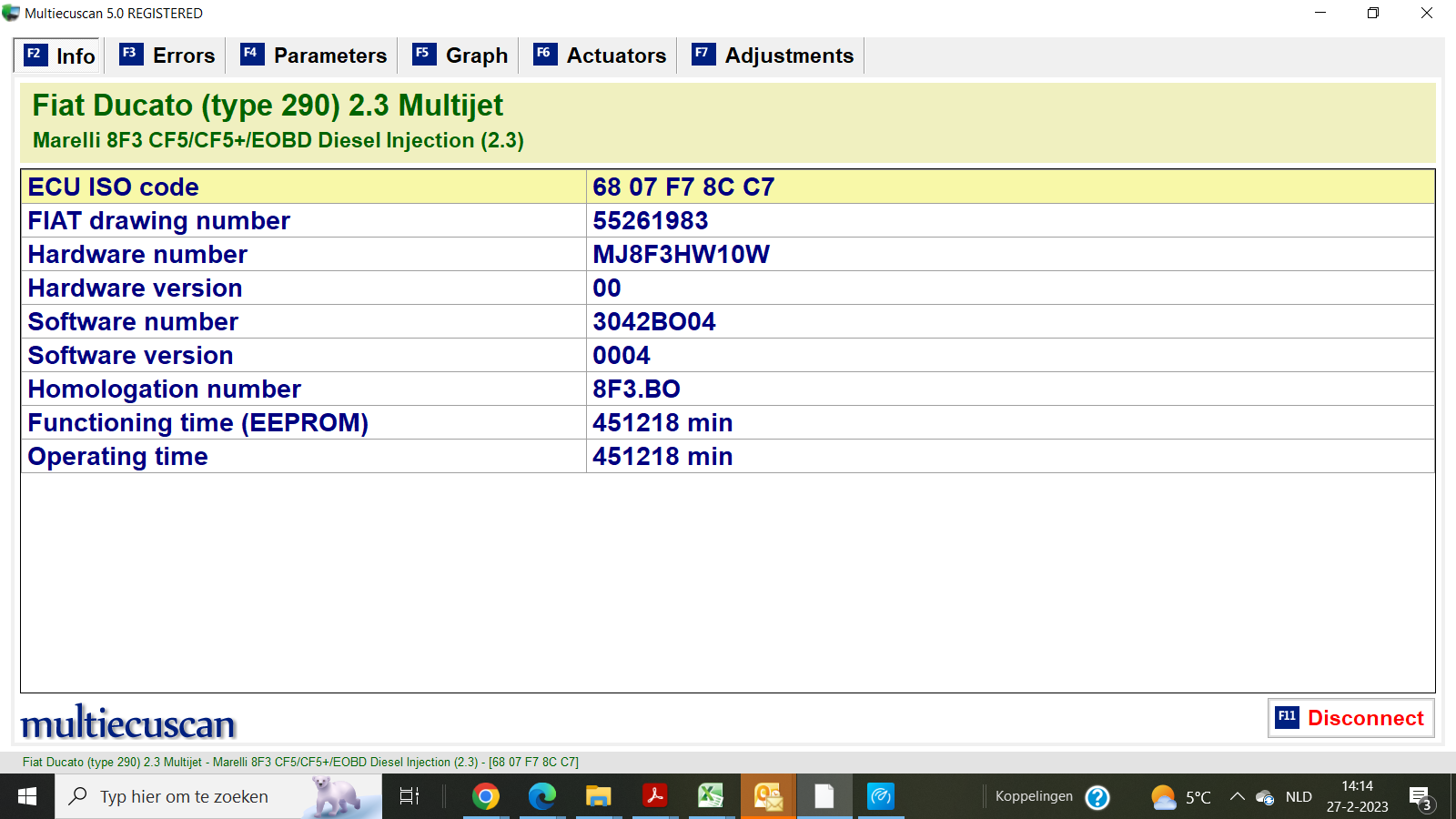Open the notification center icon
The image size is (1456, 819).
1421,798
